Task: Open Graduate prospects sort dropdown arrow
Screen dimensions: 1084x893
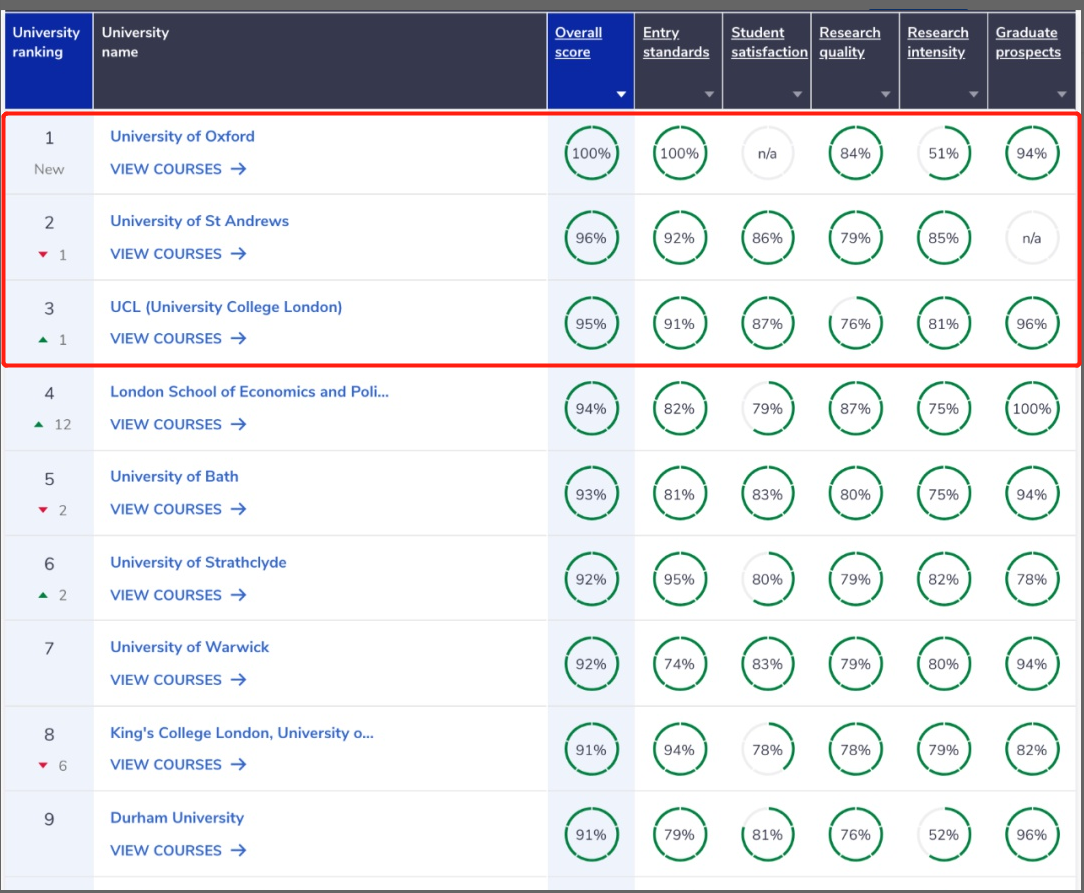Action: click(x=1062, y=94)
